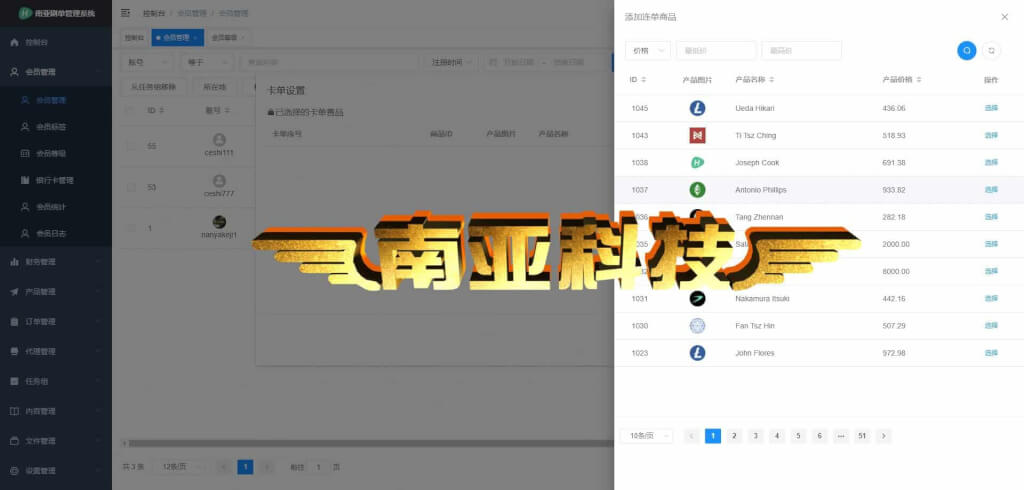Click the avatar icon of ceshi111
Viewport: 1024px width, 490px height.
click(x=219, y=139)
